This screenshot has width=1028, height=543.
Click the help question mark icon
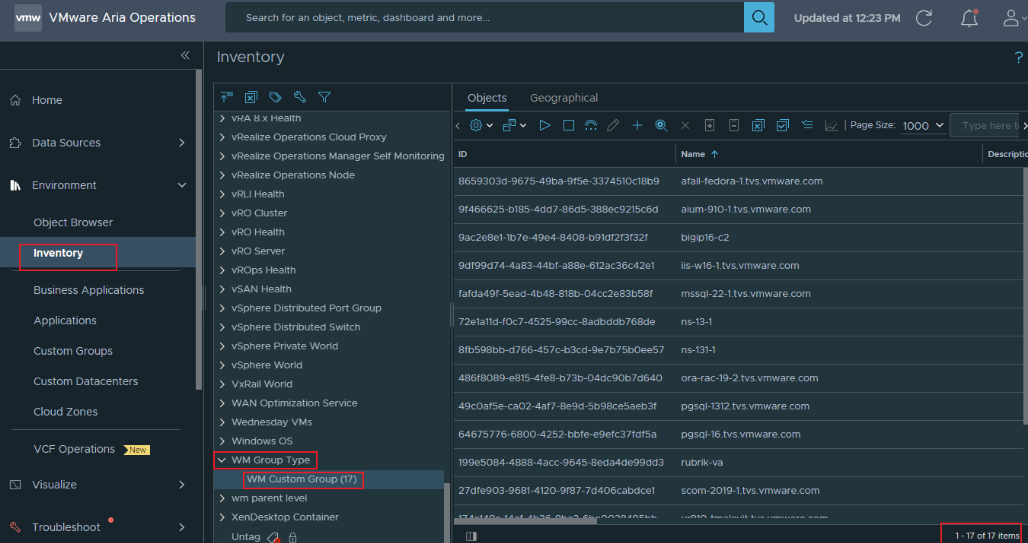click(x=1019, y=58)
